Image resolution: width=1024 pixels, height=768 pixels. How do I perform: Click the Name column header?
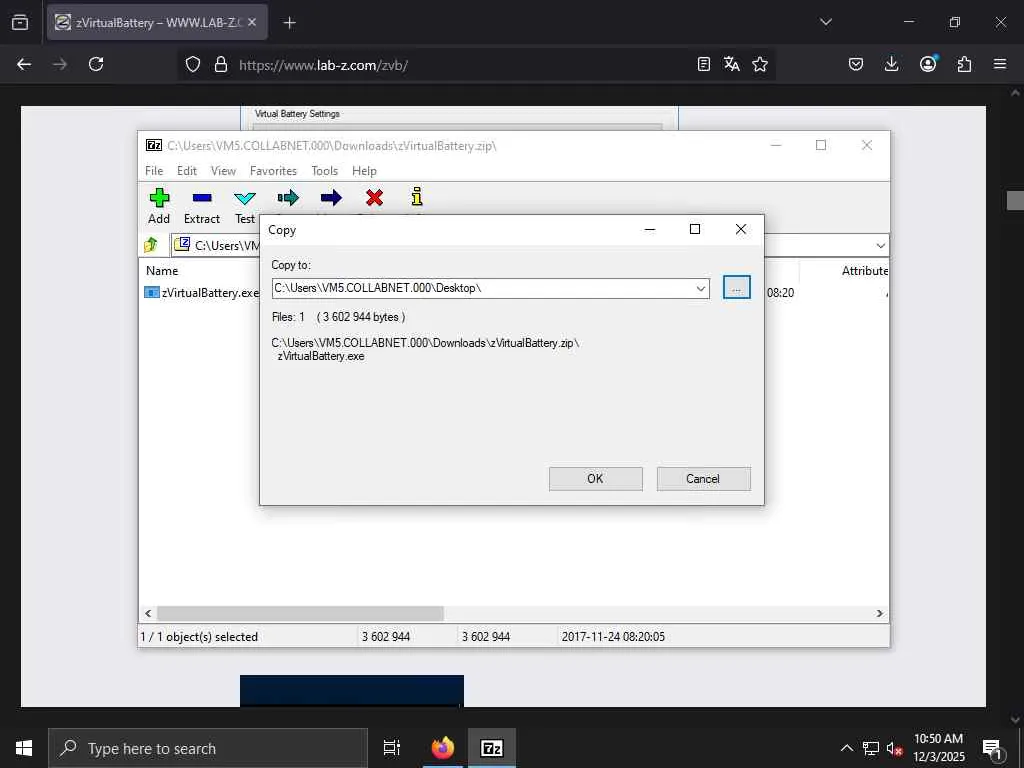(x=162, y=270)
